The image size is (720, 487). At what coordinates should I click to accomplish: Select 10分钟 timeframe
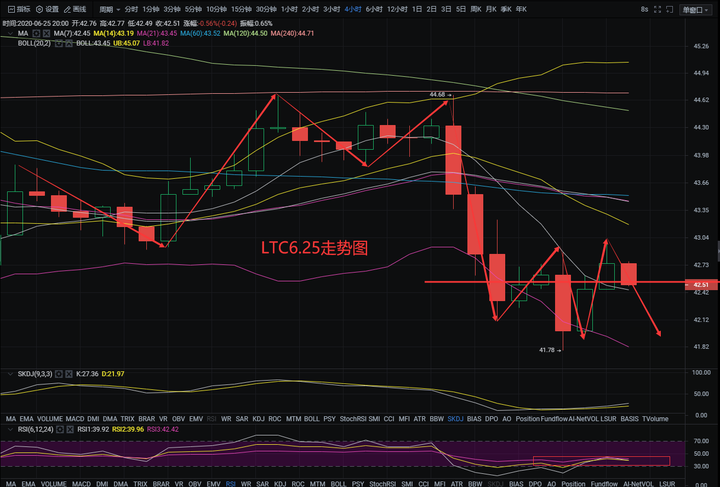pos(216,9)
